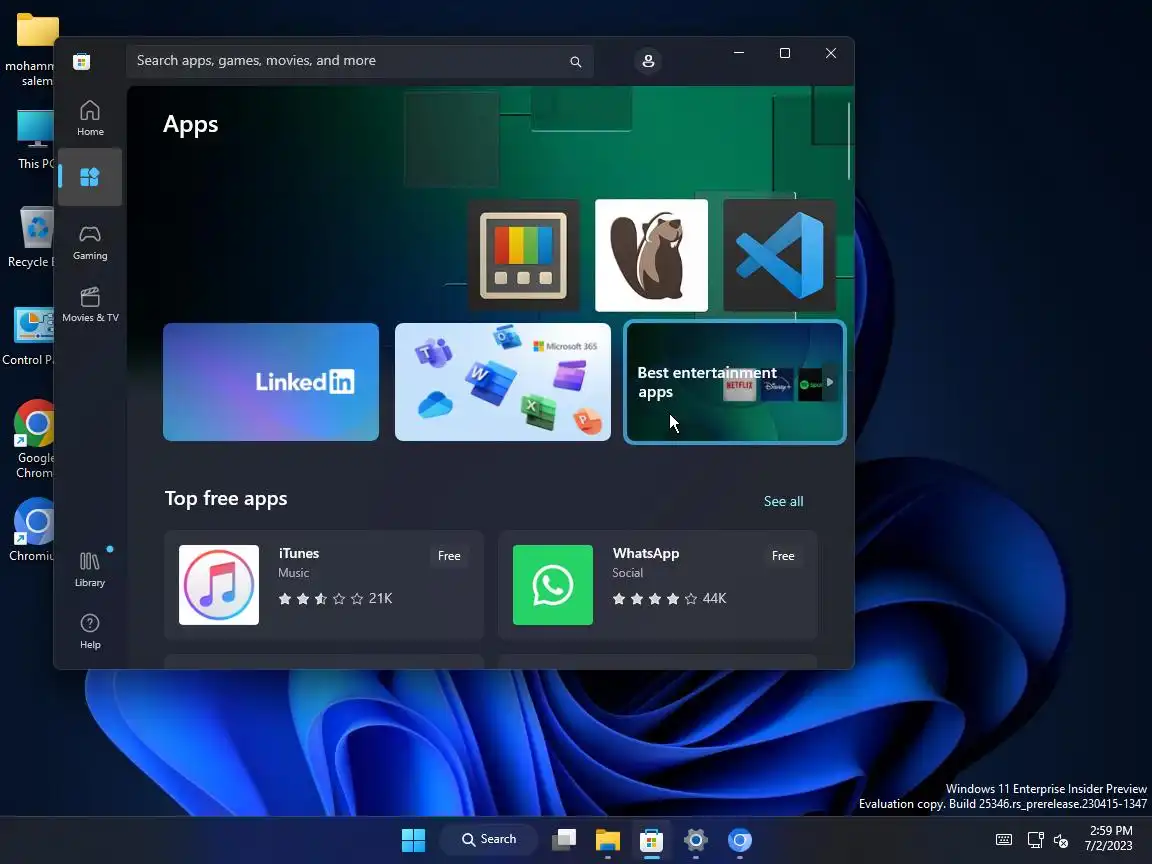Open the account profile icon
This screenshot has height=864, width=1152.
(648, 61)
